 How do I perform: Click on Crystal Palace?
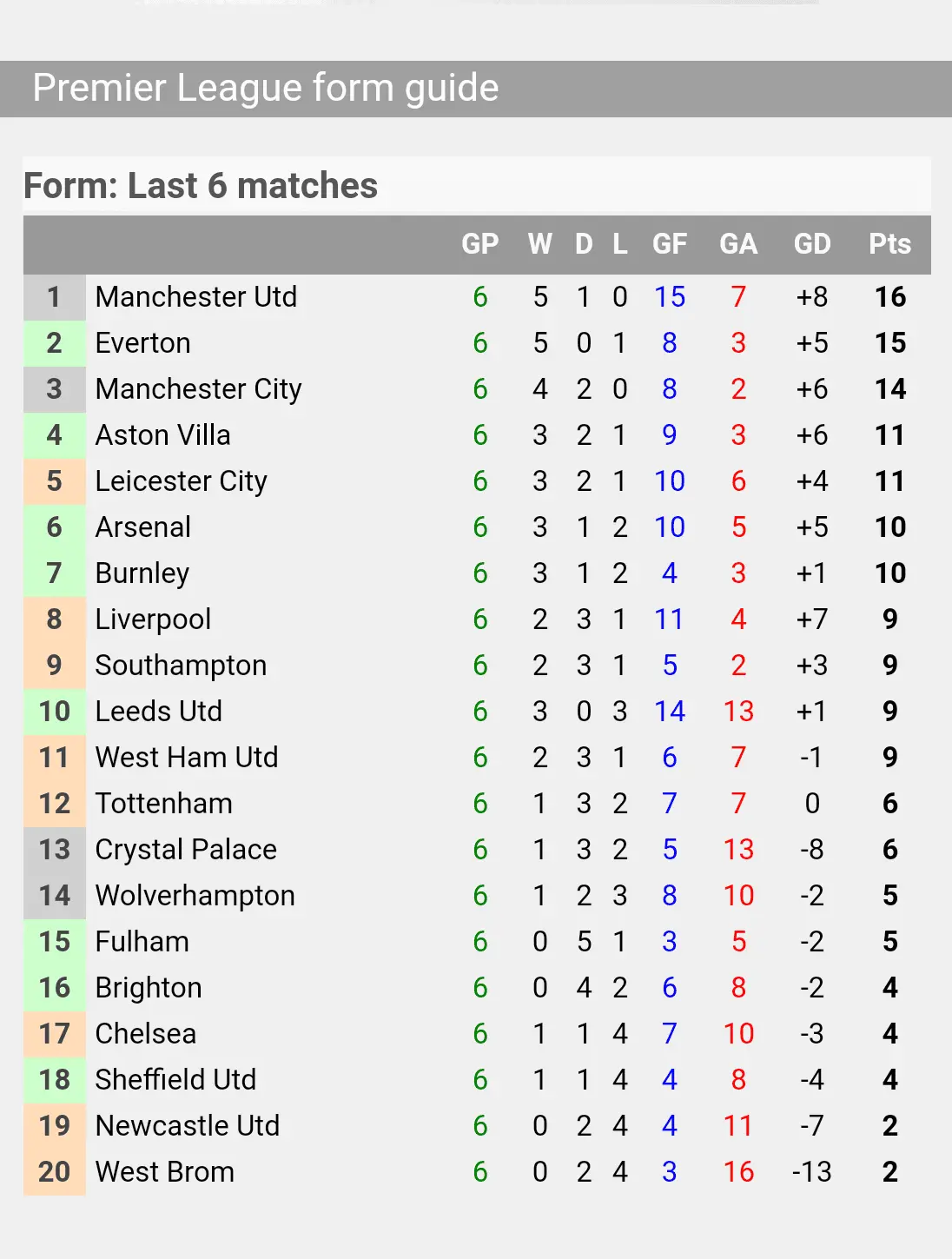click(186, 850)
